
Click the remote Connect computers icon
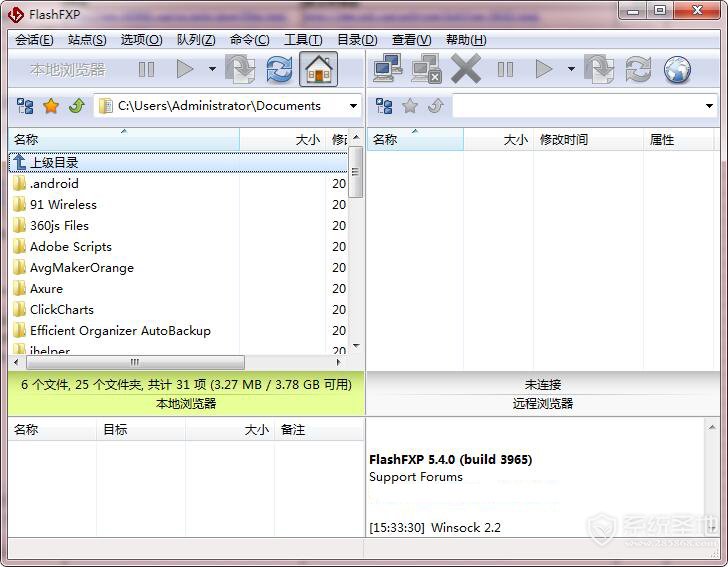[388, 69]
